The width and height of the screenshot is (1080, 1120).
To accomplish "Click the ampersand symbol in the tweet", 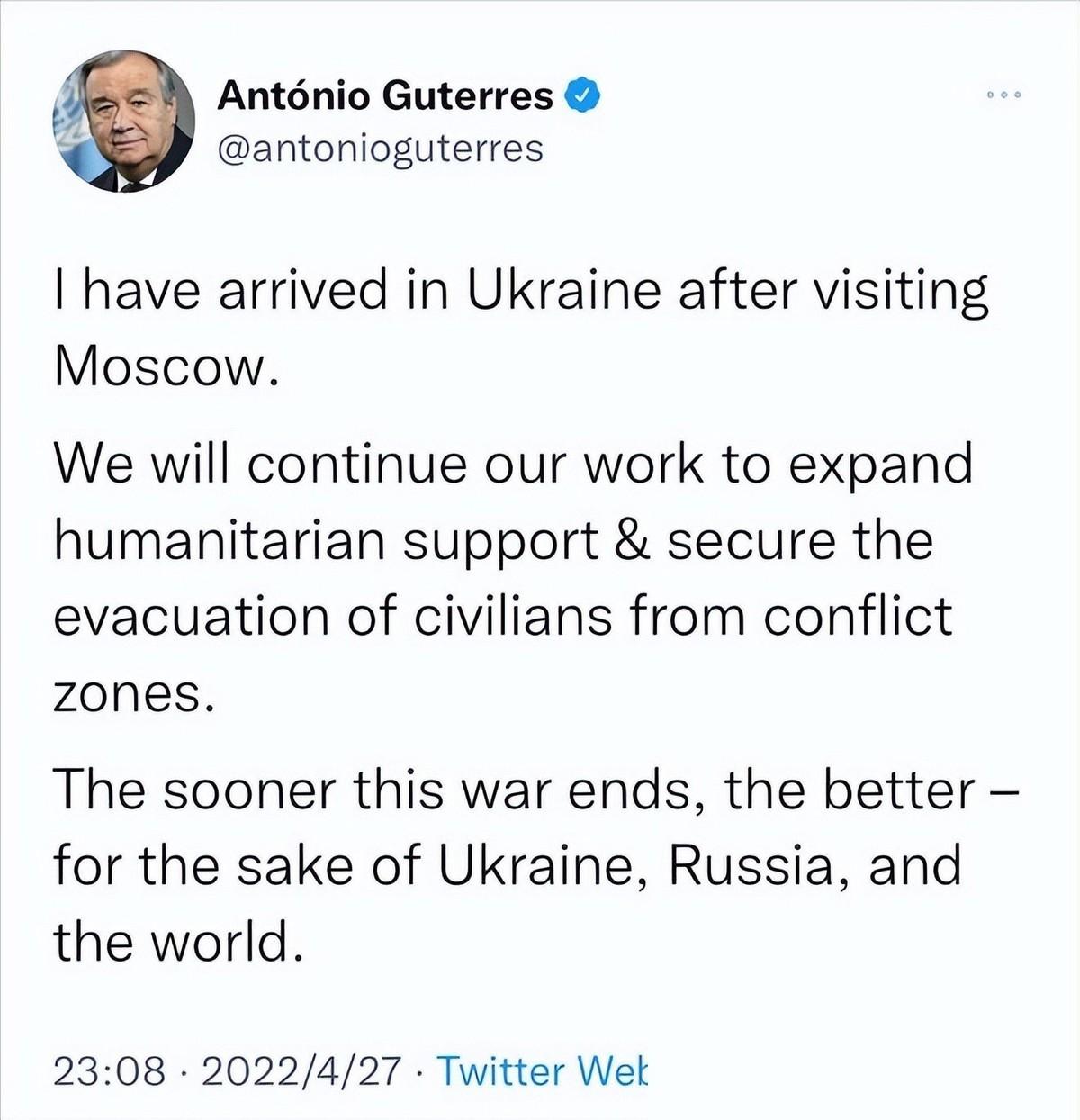I will pyautogui.click(x=634, y=540).
